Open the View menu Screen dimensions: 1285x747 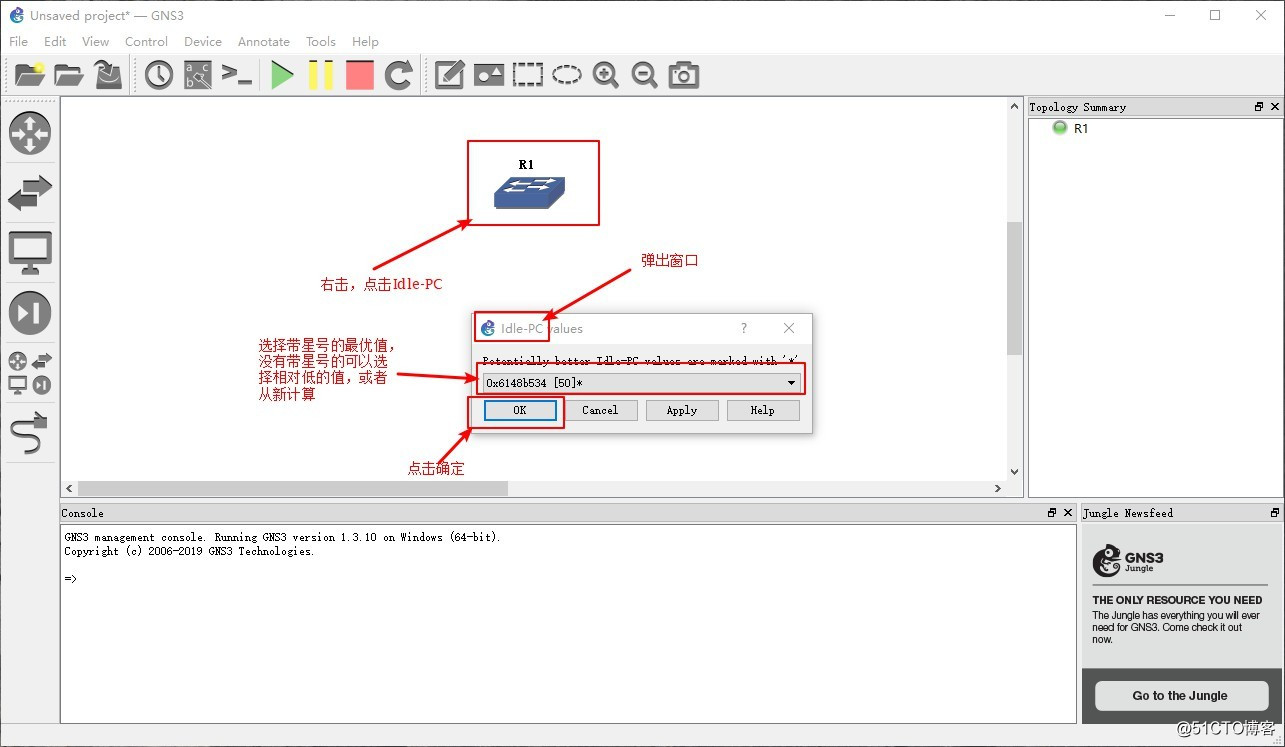pos(96,42)
